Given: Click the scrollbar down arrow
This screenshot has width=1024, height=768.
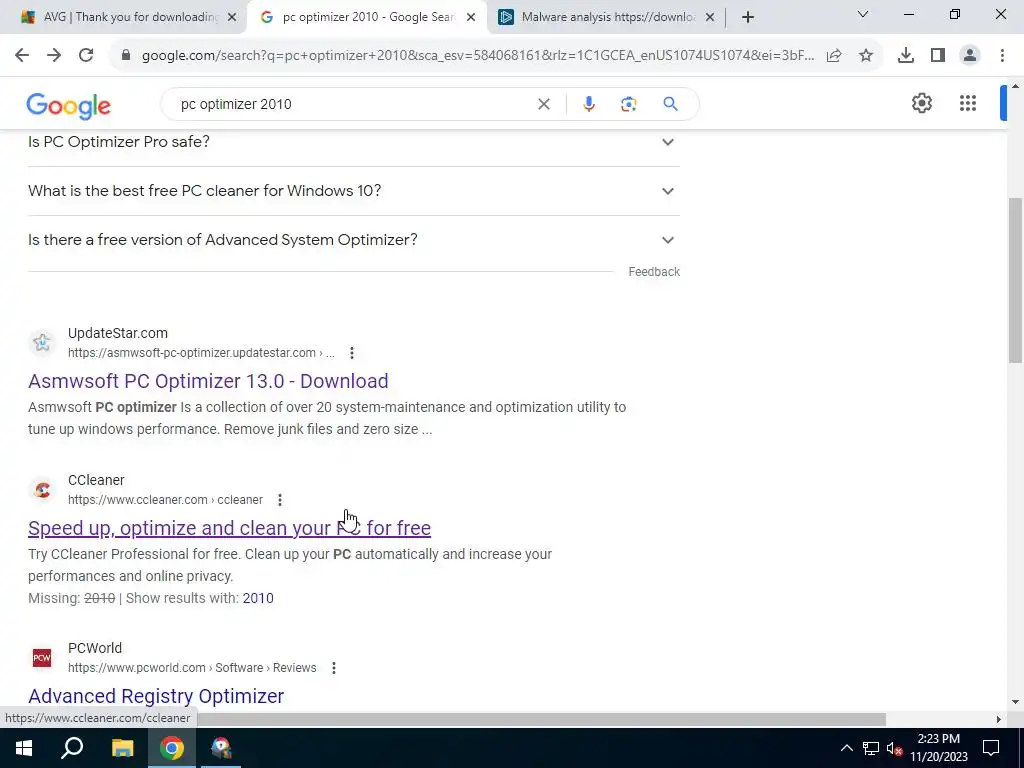Looking at the screenshot, I should (x=1015, y=703).
